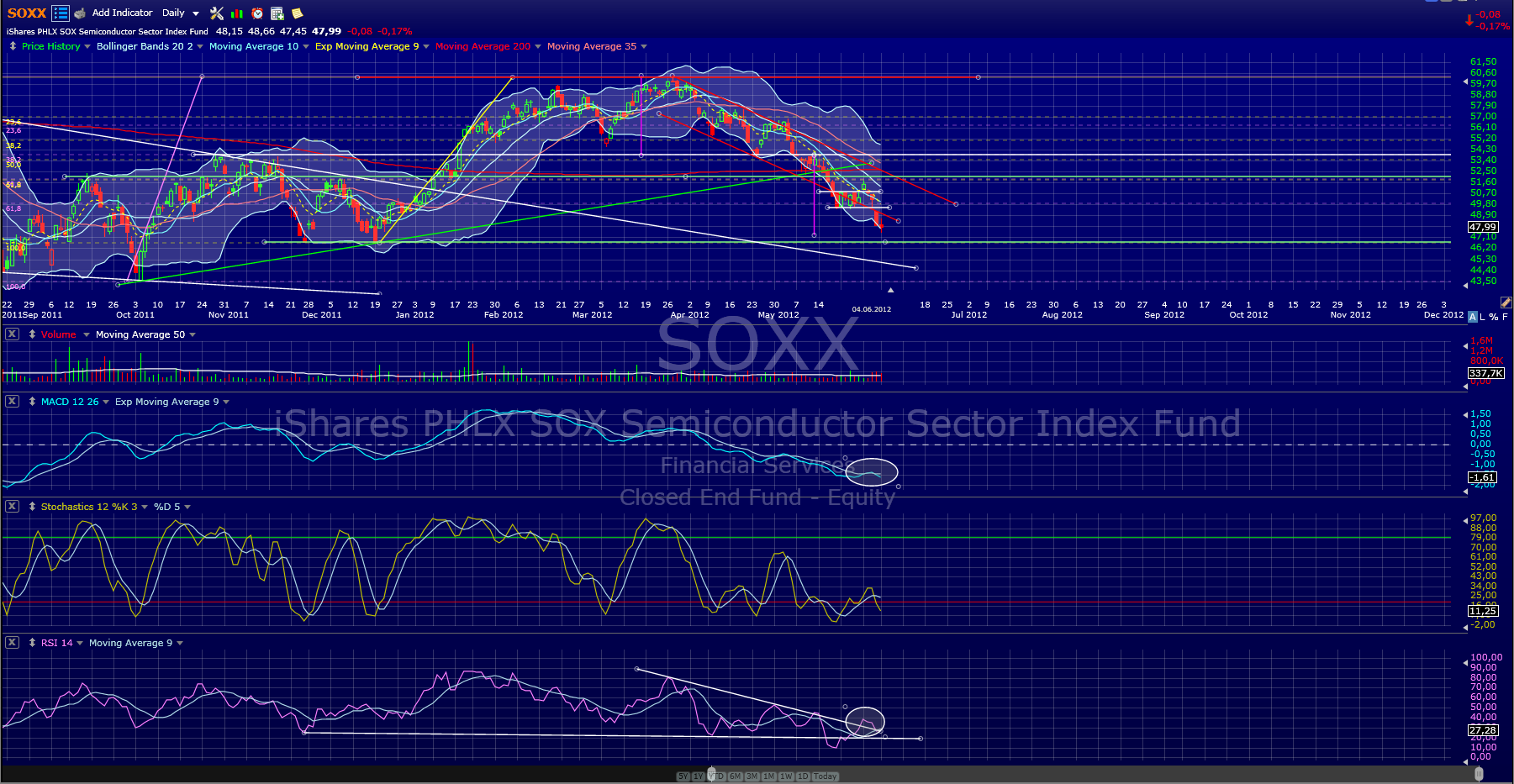This screenshot has height=784, width=1514.
Task: Click the move handle of the MACD panel
Action: (x=32, y=402)
